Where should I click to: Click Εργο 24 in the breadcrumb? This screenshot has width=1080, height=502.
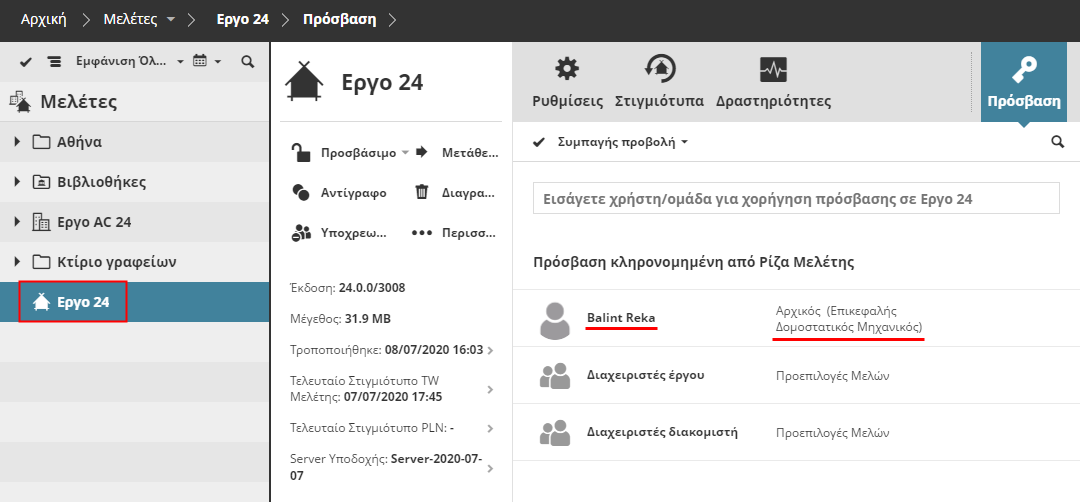242,19
